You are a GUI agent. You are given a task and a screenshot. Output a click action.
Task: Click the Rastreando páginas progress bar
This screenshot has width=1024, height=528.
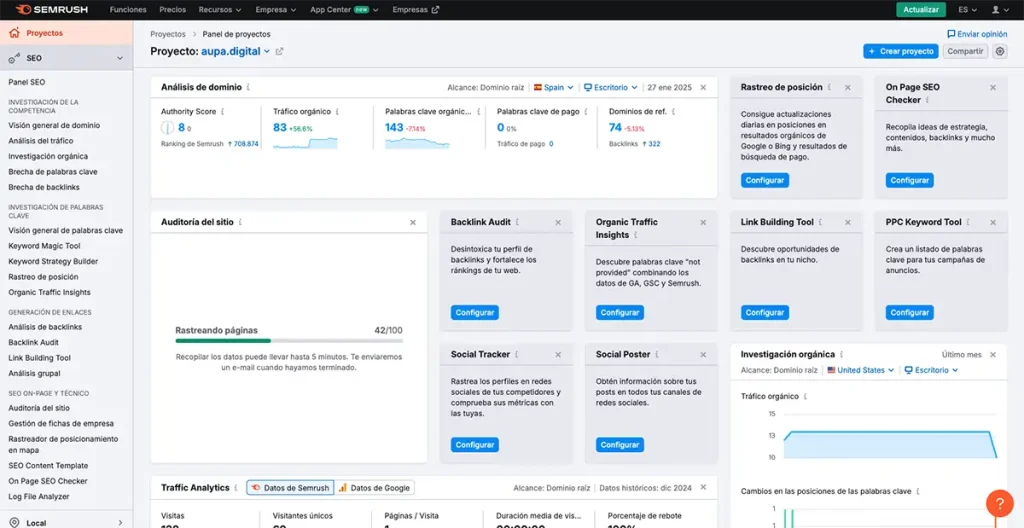(x=289, y=340)
